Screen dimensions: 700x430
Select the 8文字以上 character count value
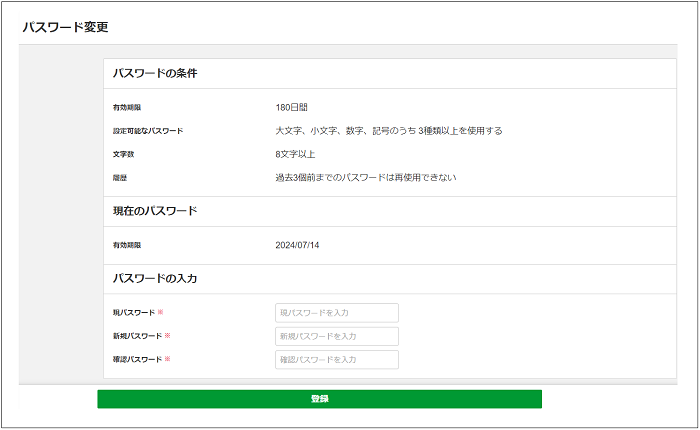(295, 154)
